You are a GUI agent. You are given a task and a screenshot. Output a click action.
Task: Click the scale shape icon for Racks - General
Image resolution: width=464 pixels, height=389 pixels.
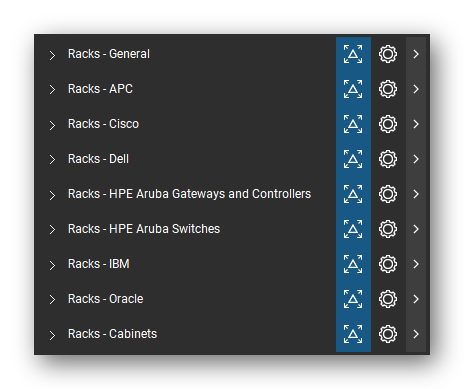pyautogui.click(x=353, y=54)
